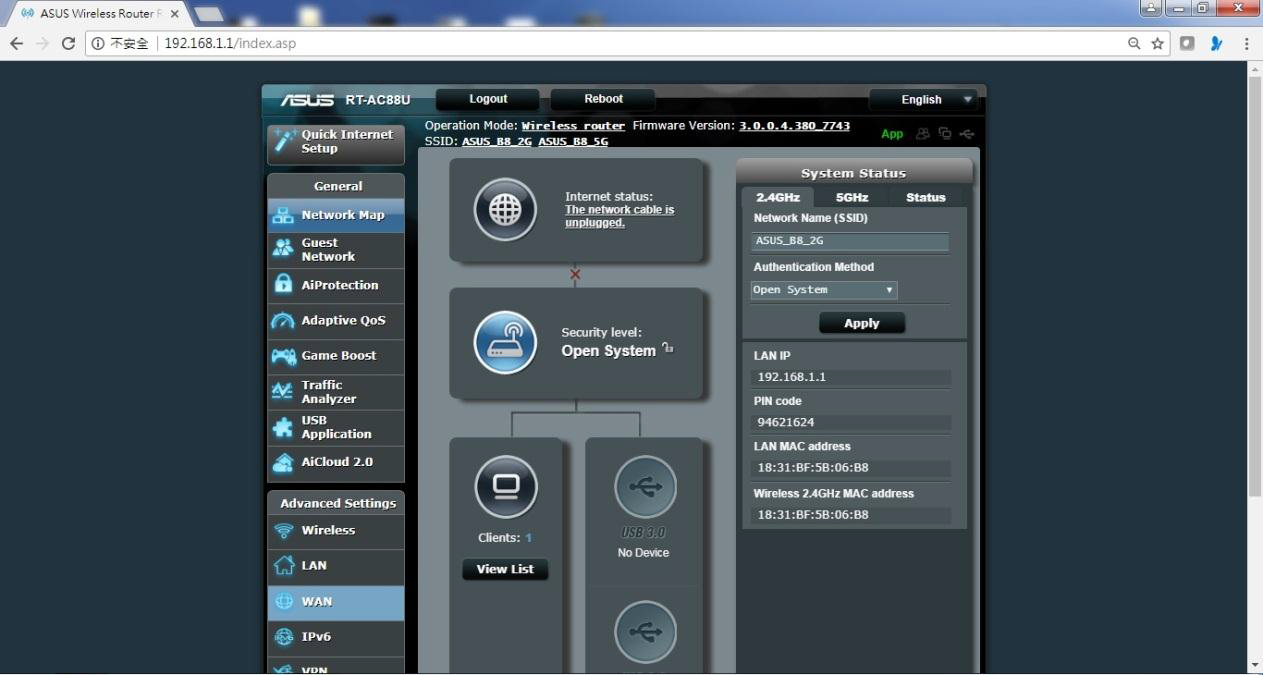Click the ASUS_B8_5G SSID link
The height and width of the screenshot is (675, 1263).
click(573, 142)
